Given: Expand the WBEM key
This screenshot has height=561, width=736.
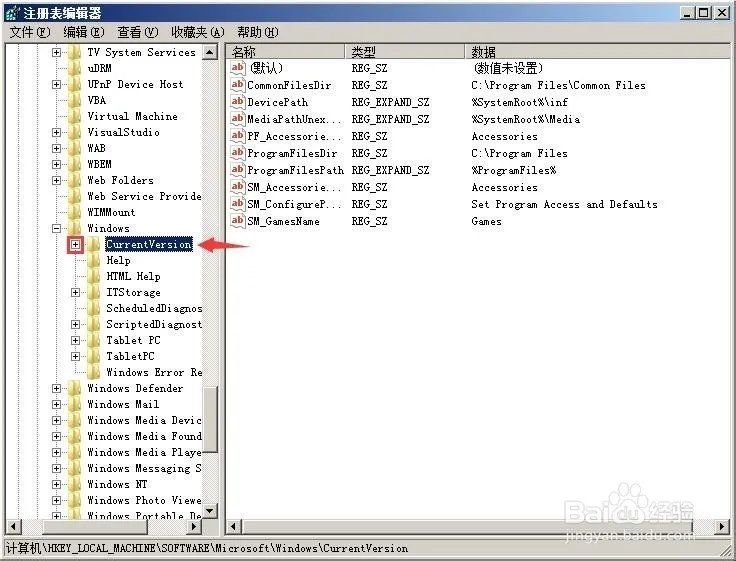Looking at the screenshot, I should coord(56,164).
